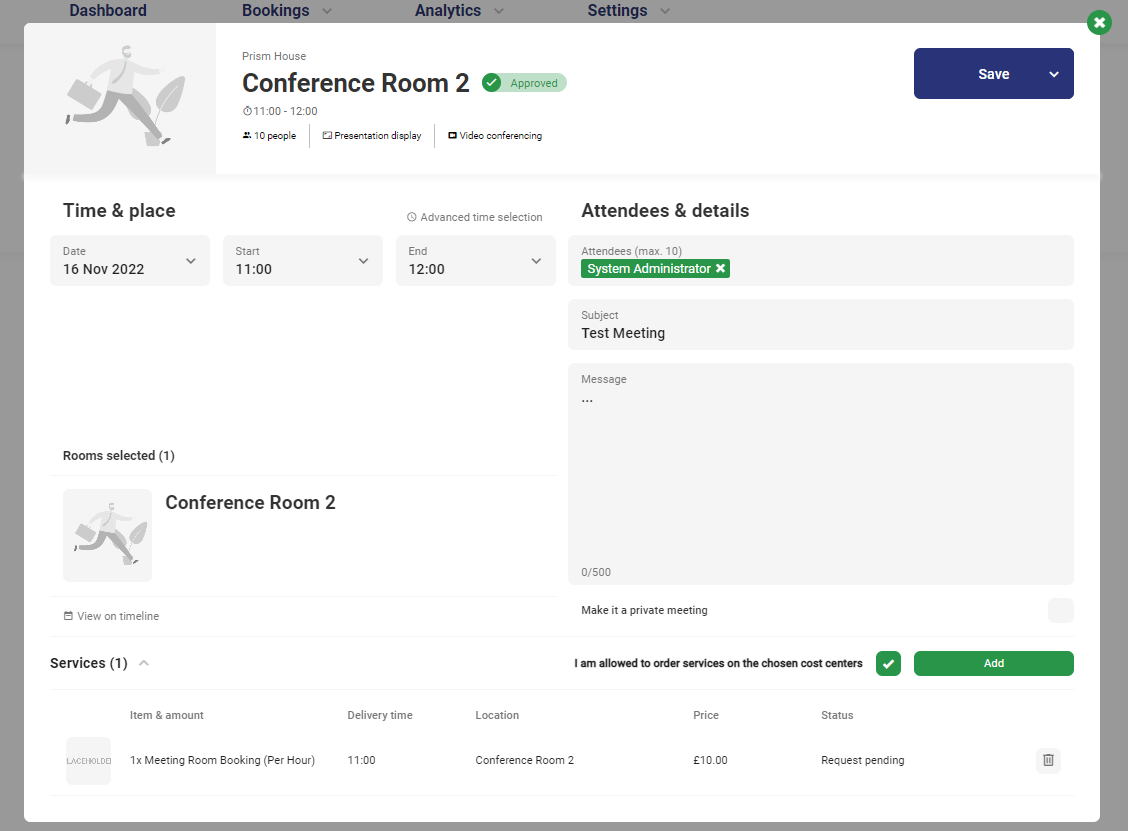Click into the Subject field
Viewport: 1128px width, 831px height.
tap(820, 333)
